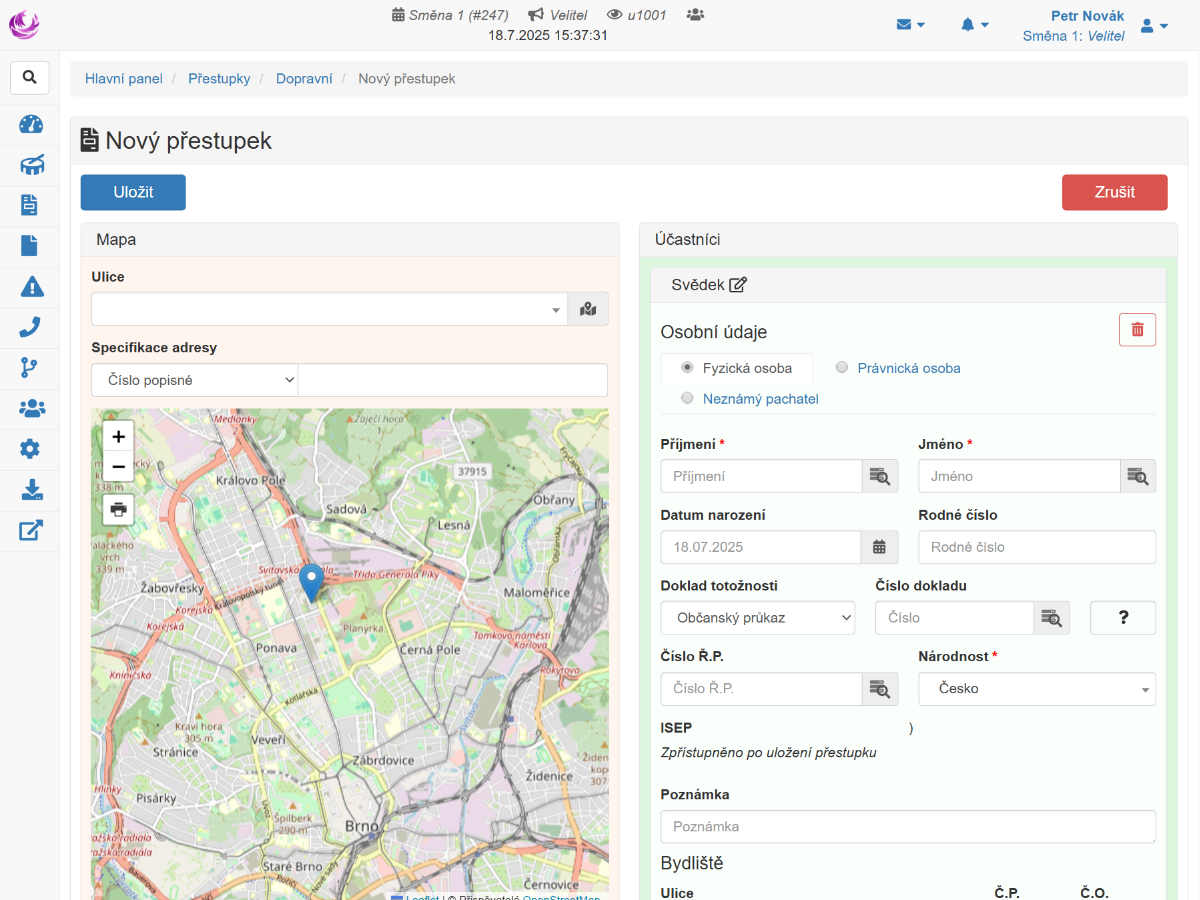Open the warning triangle sidebar item
Screen dimensions: 1200x900
point(30,287)
